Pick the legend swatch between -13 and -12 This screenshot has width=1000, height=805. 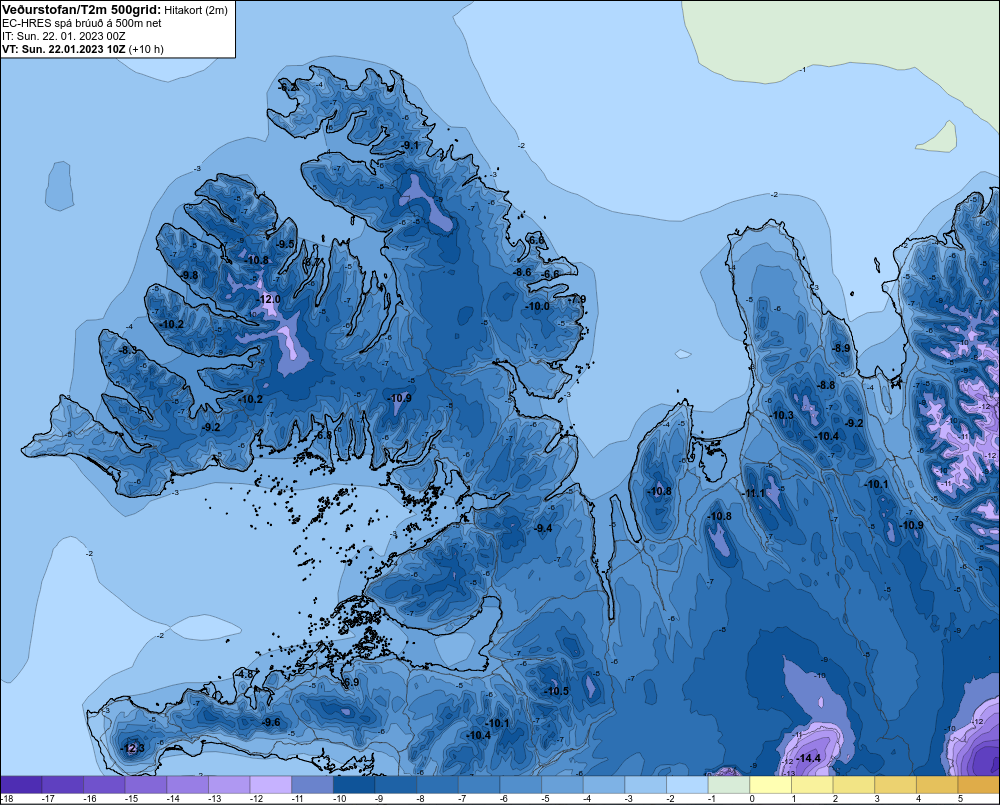(x=229, y=785)
